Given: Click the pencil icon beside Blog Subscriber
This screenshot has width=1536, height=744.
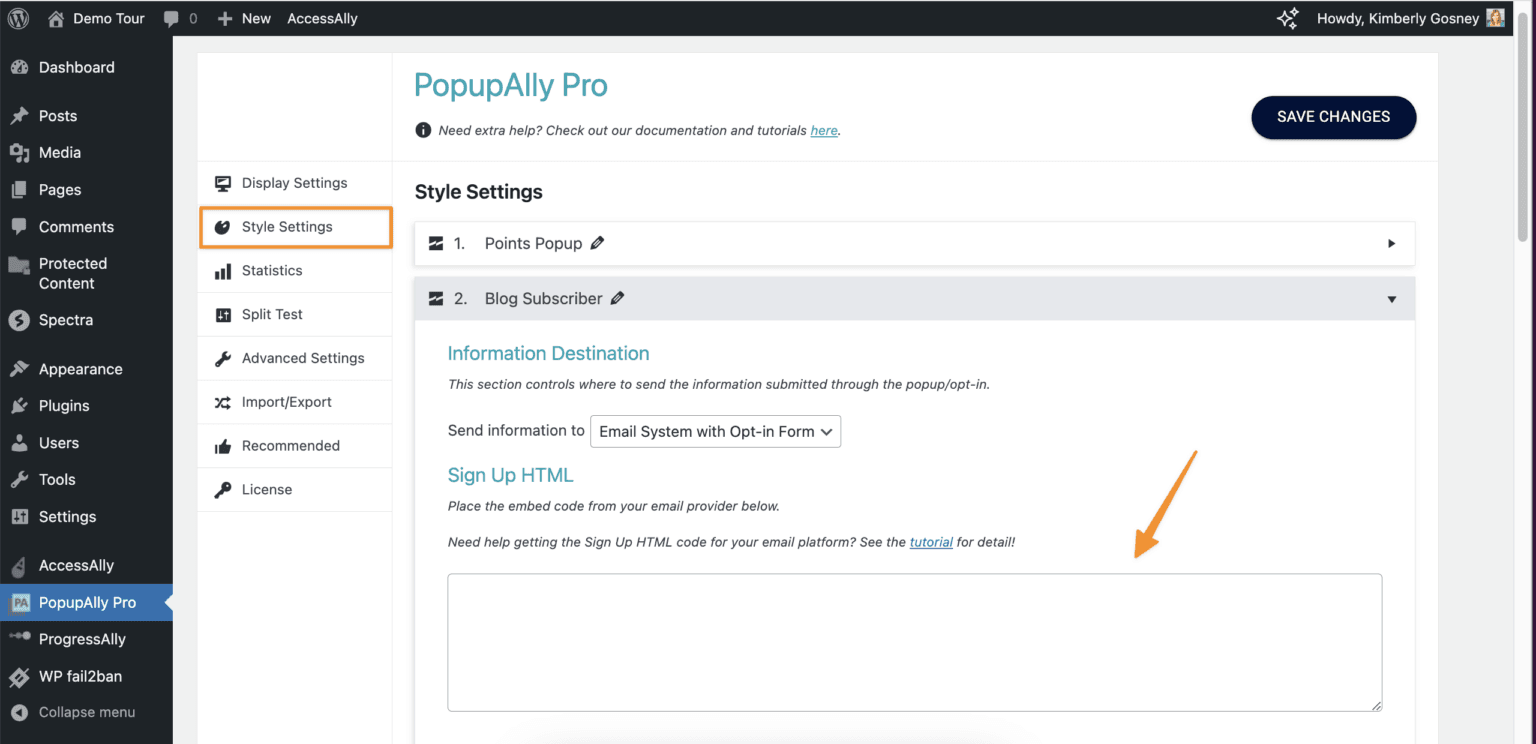Looking at the screenshot, I should pos(617,298).
